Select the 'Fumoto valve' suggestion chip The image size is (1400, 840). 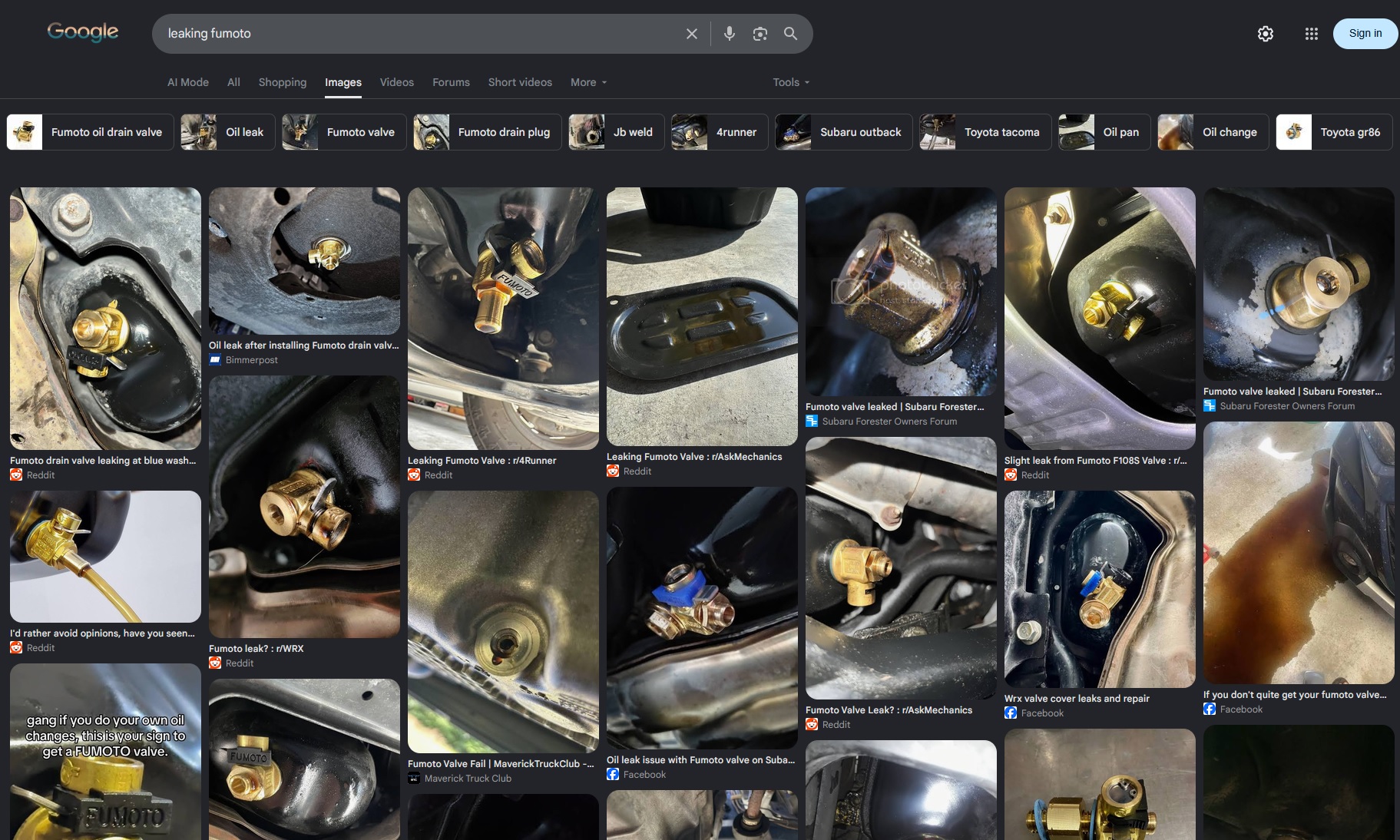tap(344, 132)
